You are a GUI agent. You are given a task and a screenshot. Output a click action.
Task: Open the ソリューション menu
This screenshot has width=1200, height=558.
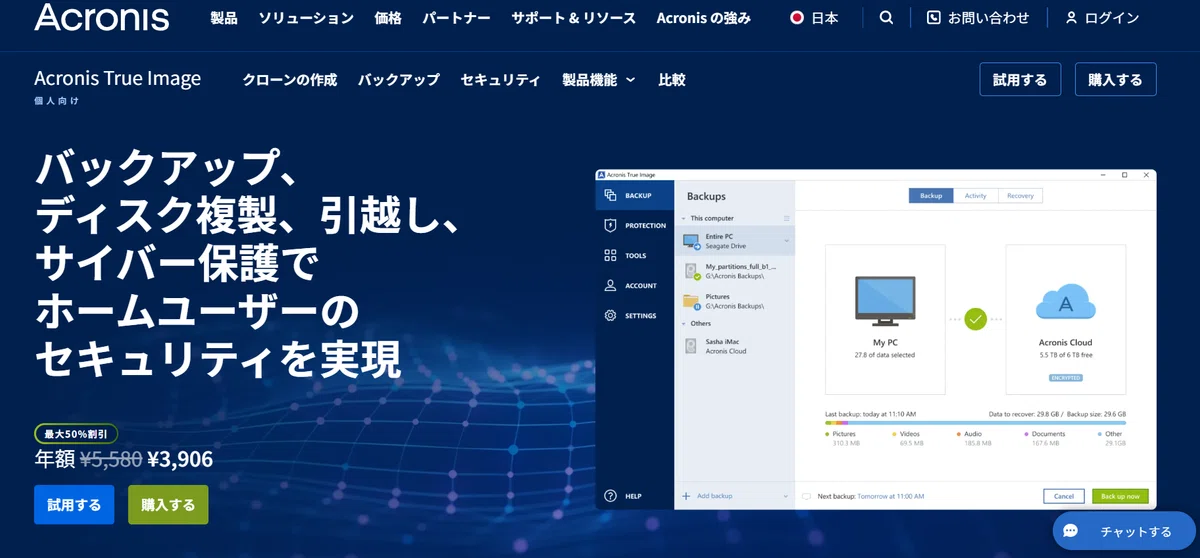(x=306, y=18)
